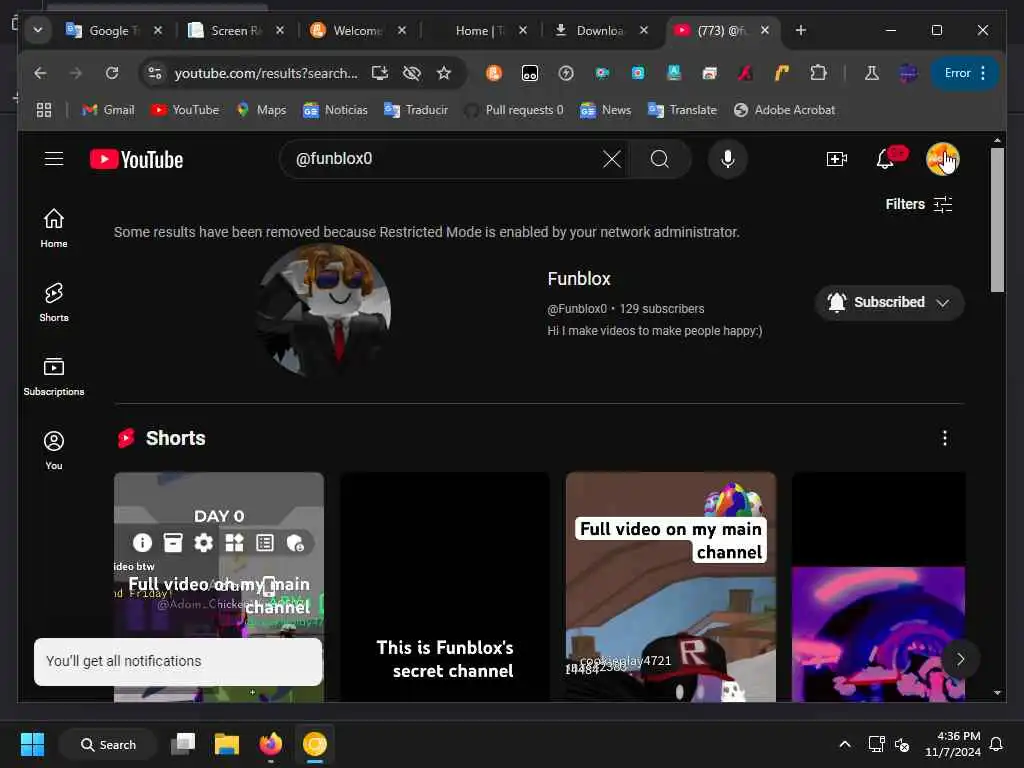Click the install app icon in address bar

[380, 73]
